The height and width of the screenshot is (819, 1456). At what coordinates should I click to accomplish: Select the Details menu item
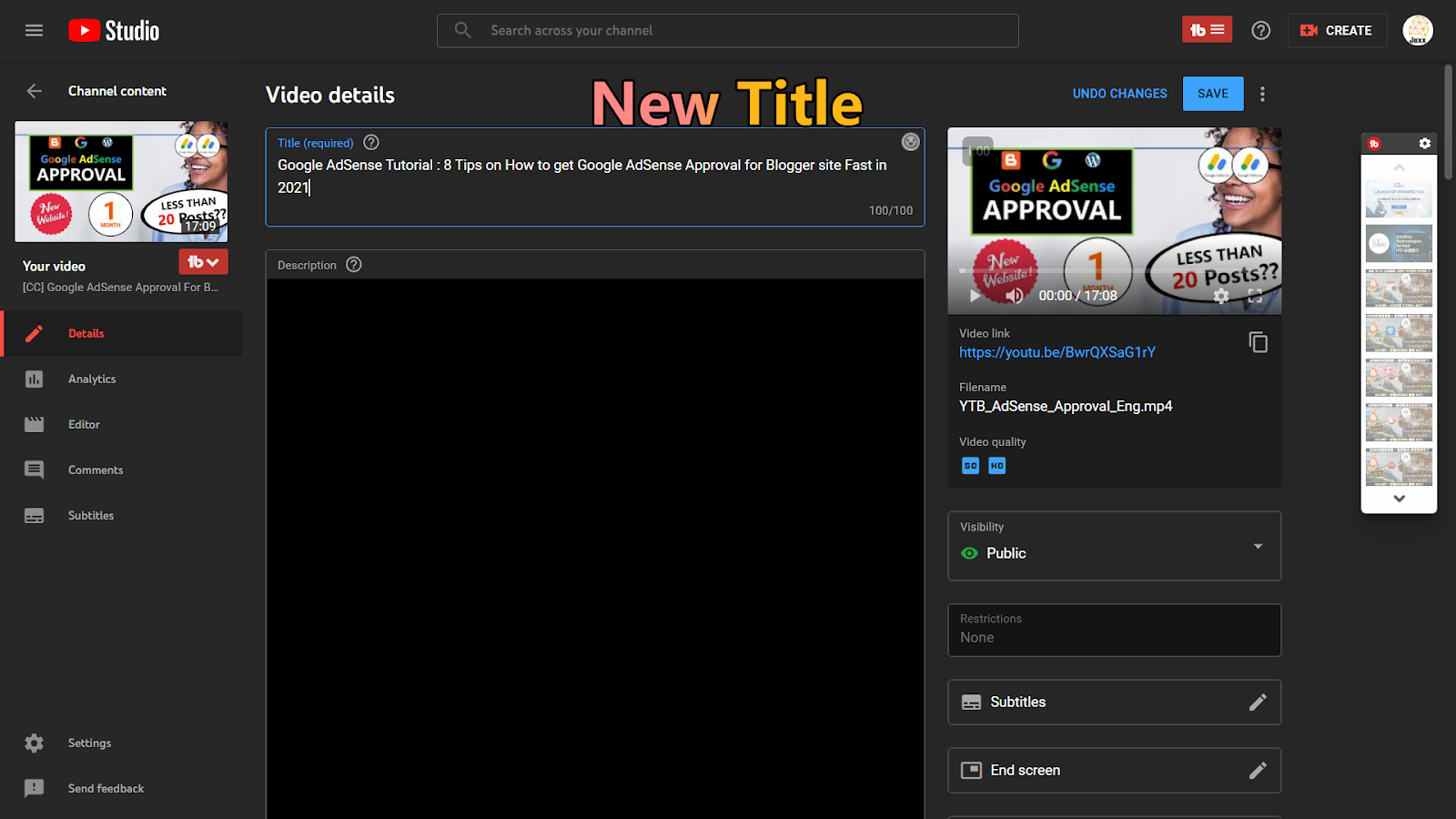point(123,334)
